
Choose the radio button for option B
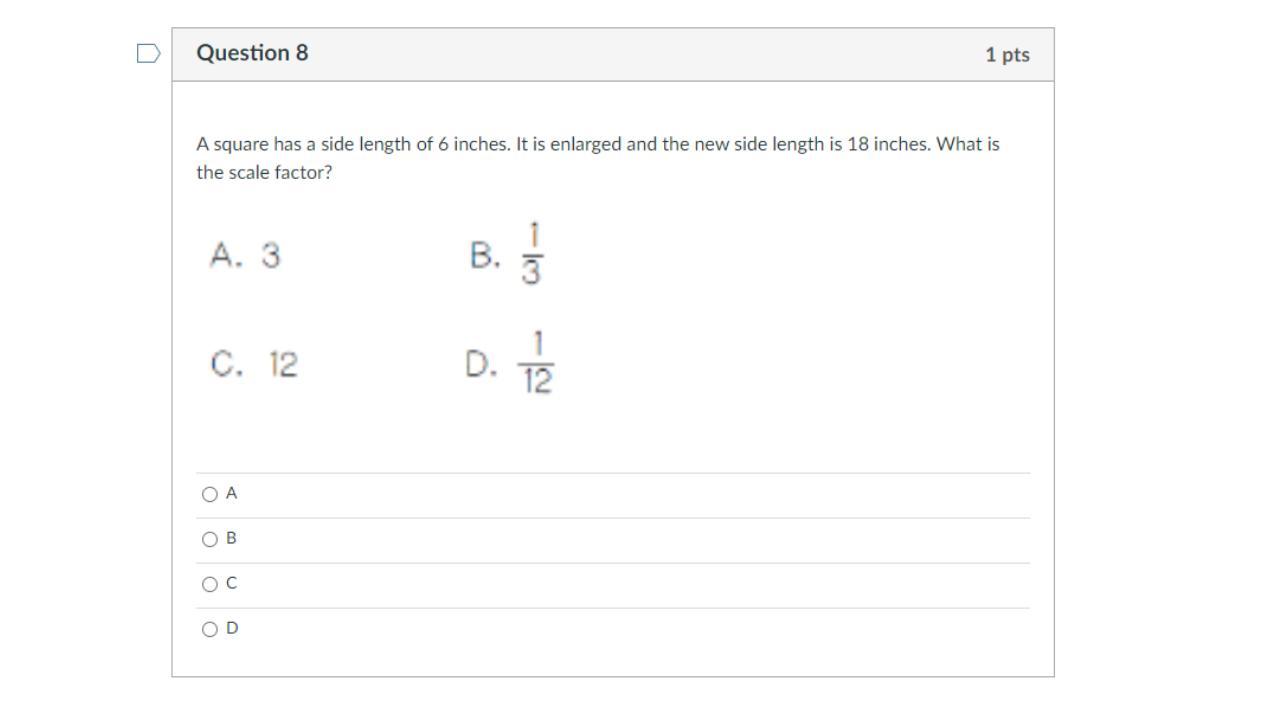pyautogui.click(x=209, y=539)
